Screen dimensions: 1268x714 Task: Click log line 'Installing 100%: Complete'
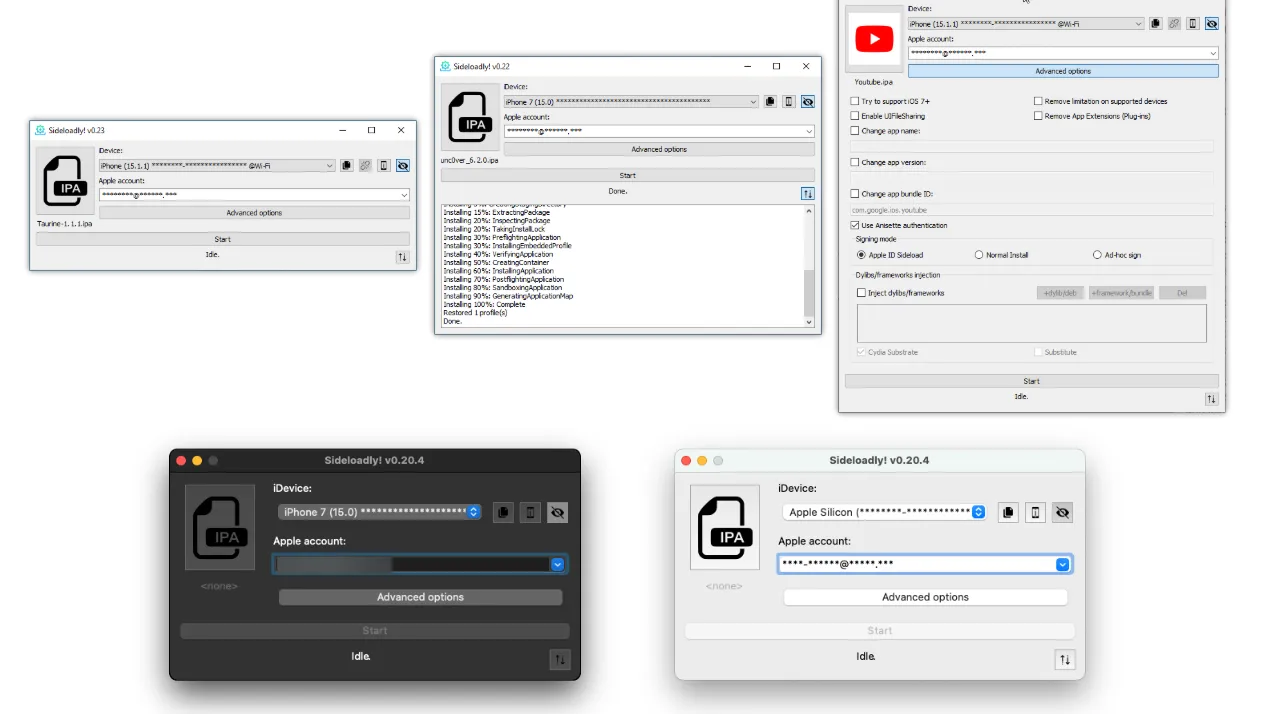click(x=484, y=305)
